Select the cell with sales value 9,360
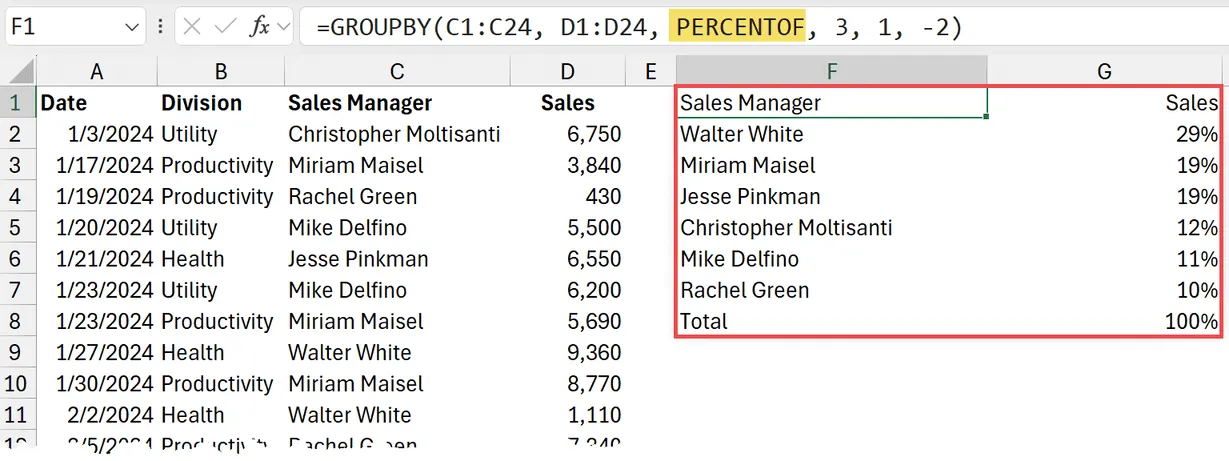 point(568,353)
